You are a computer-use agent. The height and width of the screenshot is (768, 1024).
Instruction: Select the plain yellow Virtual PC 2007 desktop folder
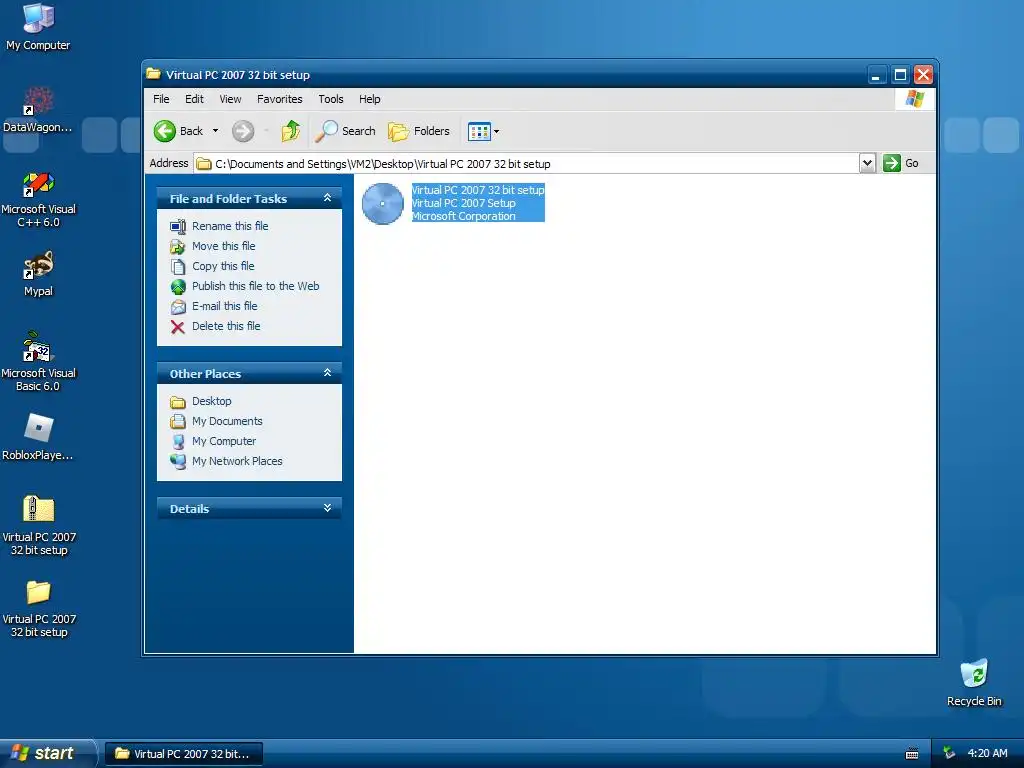pyautogui.click(x=39, y=608)
